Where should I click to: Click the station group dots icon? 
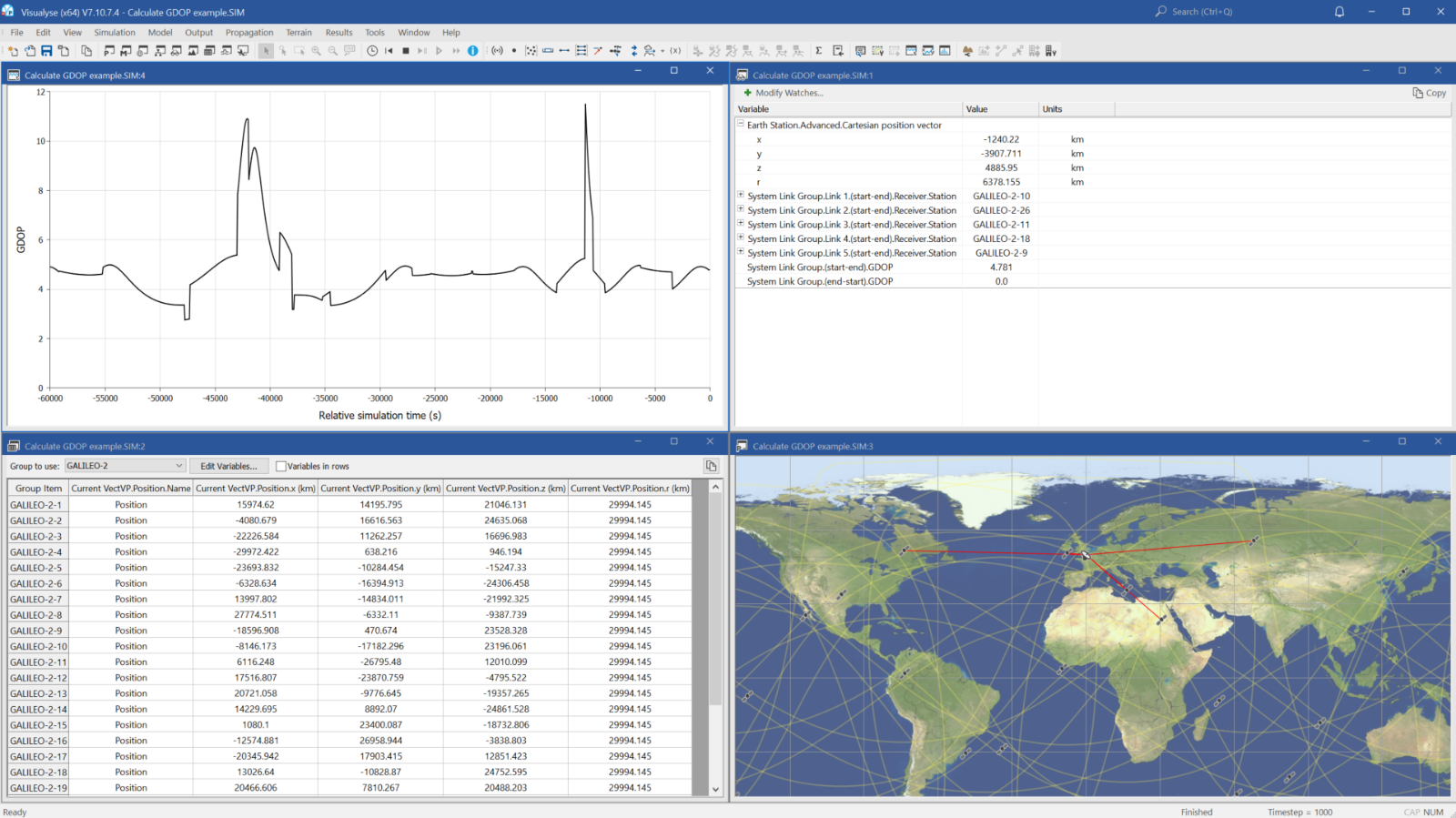click(531, 51)
